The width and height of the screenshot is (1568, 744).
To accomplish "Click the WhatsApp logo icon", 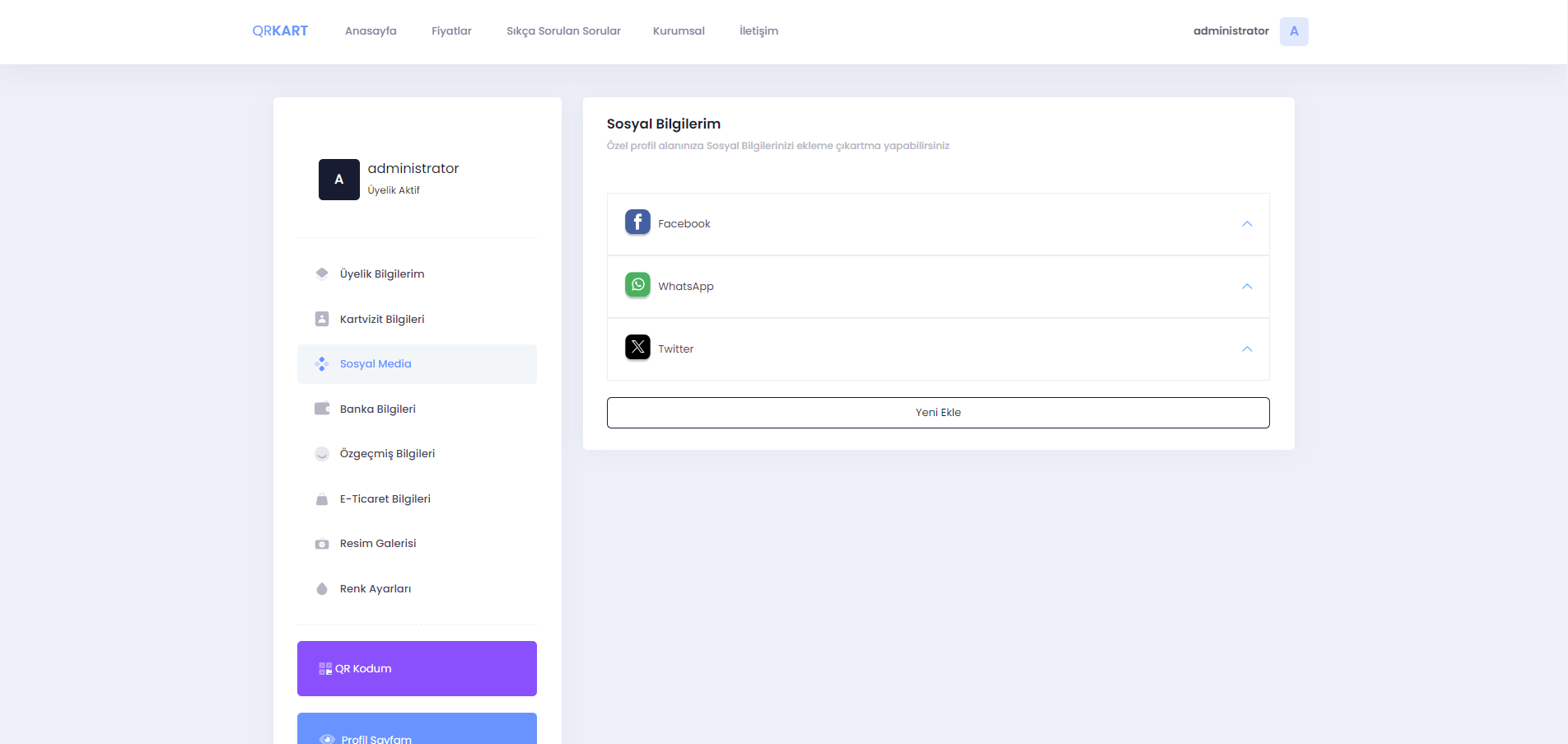I will coord(637,285).
